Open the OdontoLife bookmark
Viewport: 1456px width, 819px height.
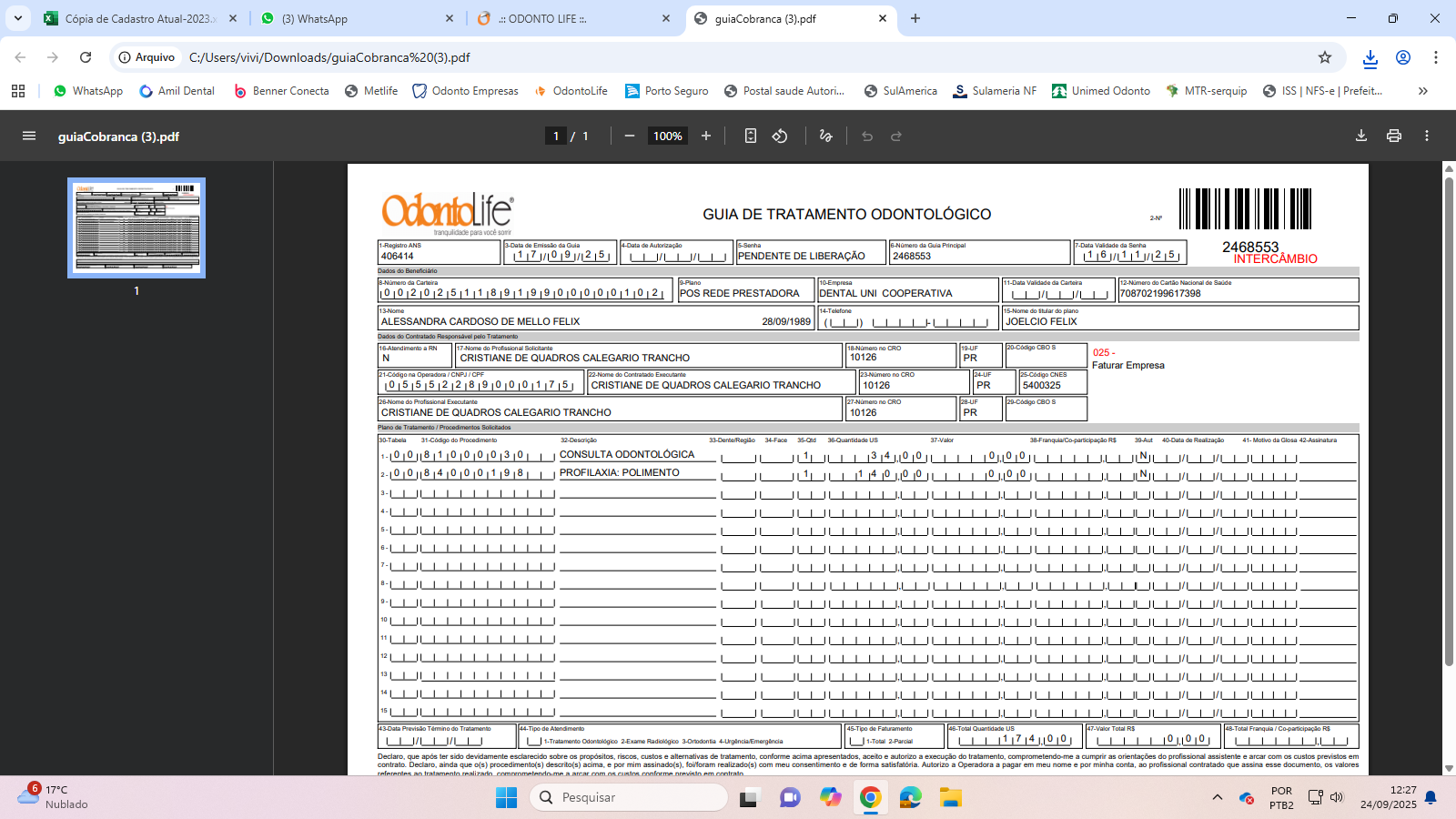(x=571, y=91)
